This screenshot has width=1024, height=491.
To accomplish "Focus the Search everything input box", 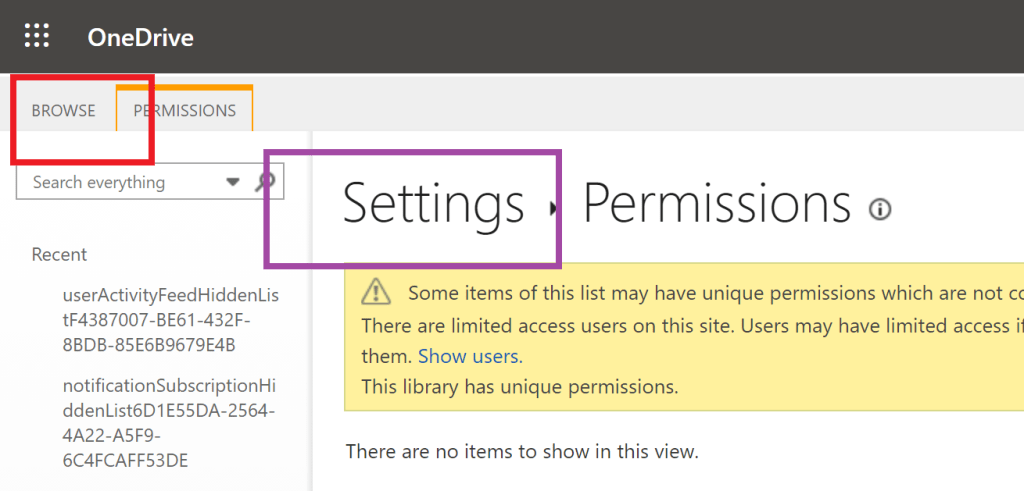I will pyautogui.click(x=120, y=182).
